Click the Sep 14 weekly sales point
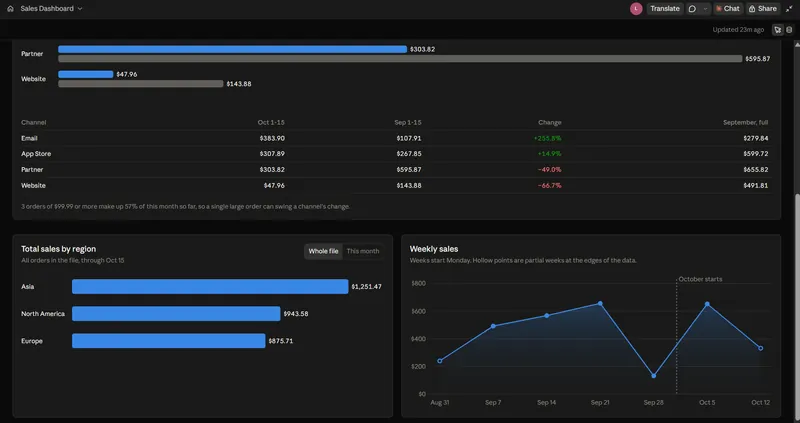The image size is (800, 423). [546, 315]
